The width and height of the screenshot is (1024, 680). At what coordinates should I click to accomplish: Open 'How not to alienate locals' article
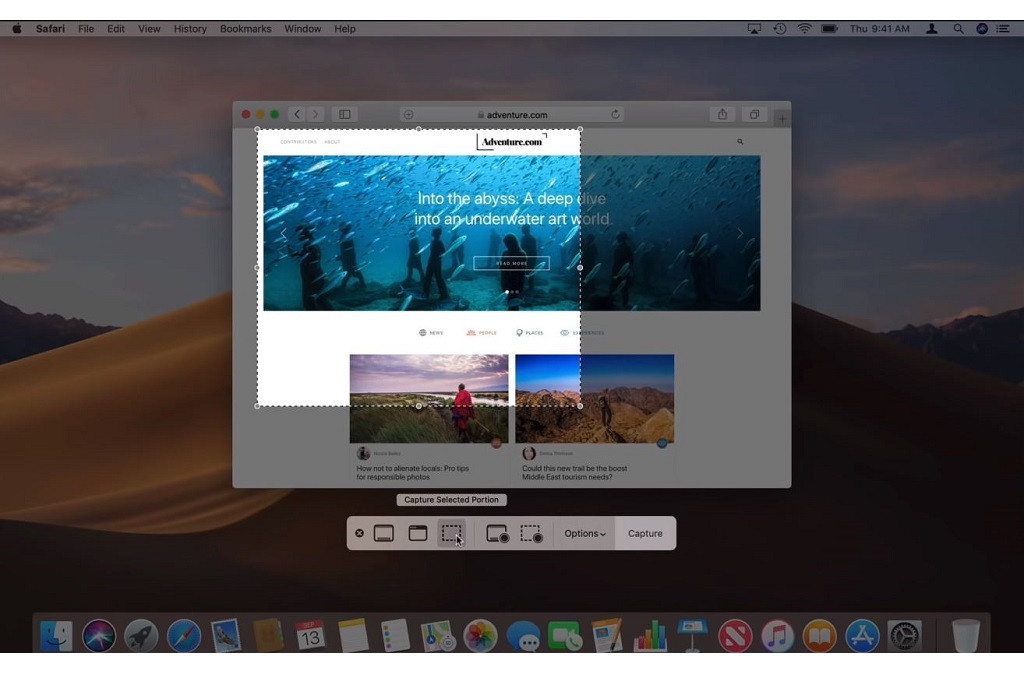[x=413, y=472]
